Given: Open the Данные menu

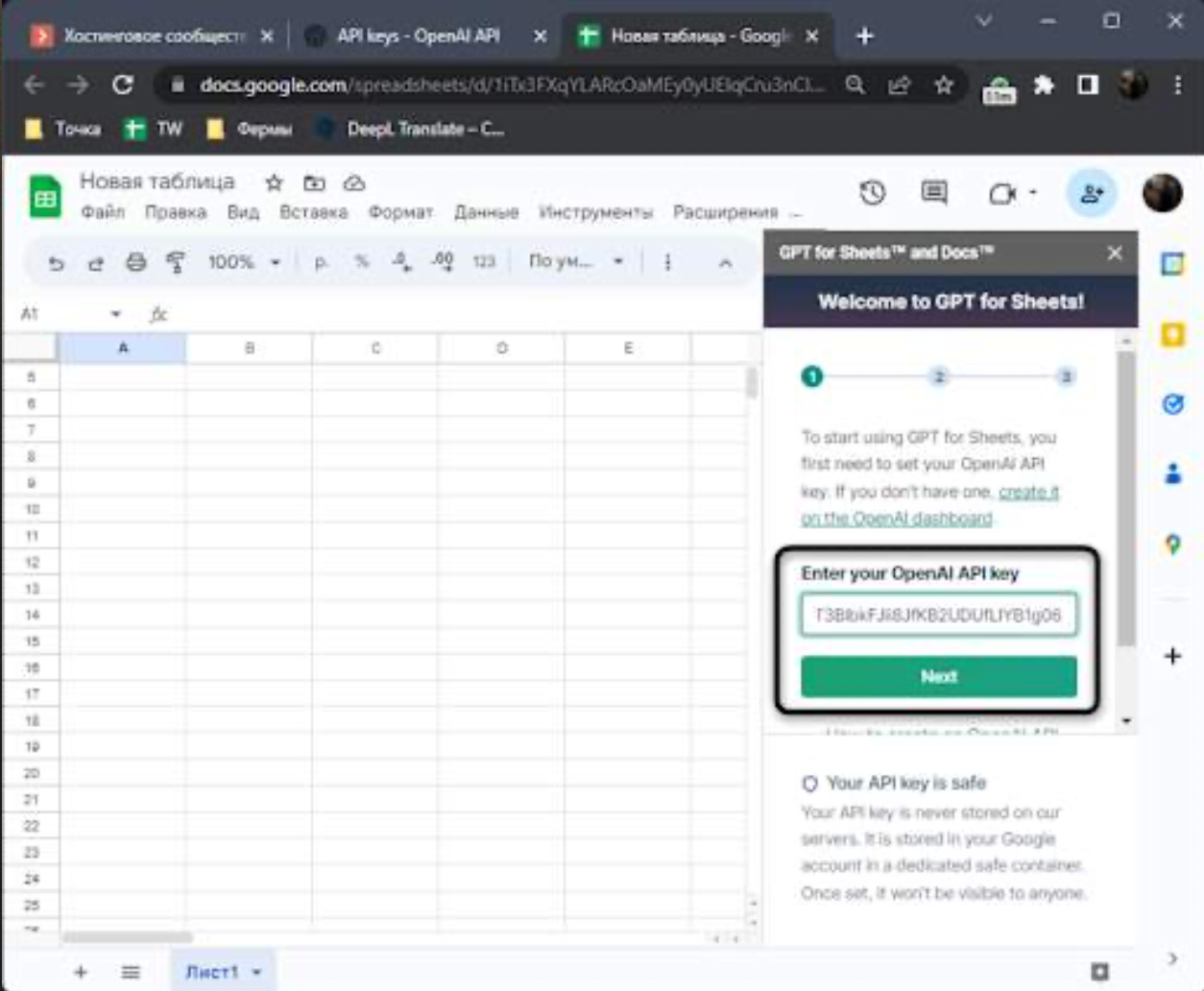Looking at the screenshot, I should [x=486, y=212].
